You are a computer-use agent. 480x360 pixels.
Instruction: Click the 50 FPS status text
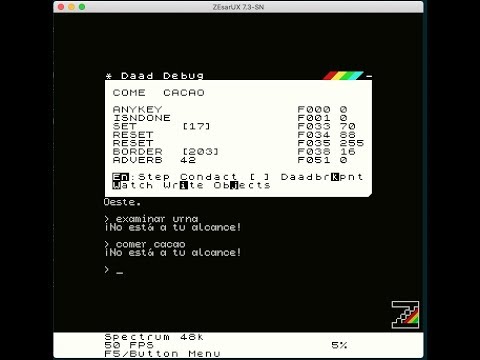(129, 345)
